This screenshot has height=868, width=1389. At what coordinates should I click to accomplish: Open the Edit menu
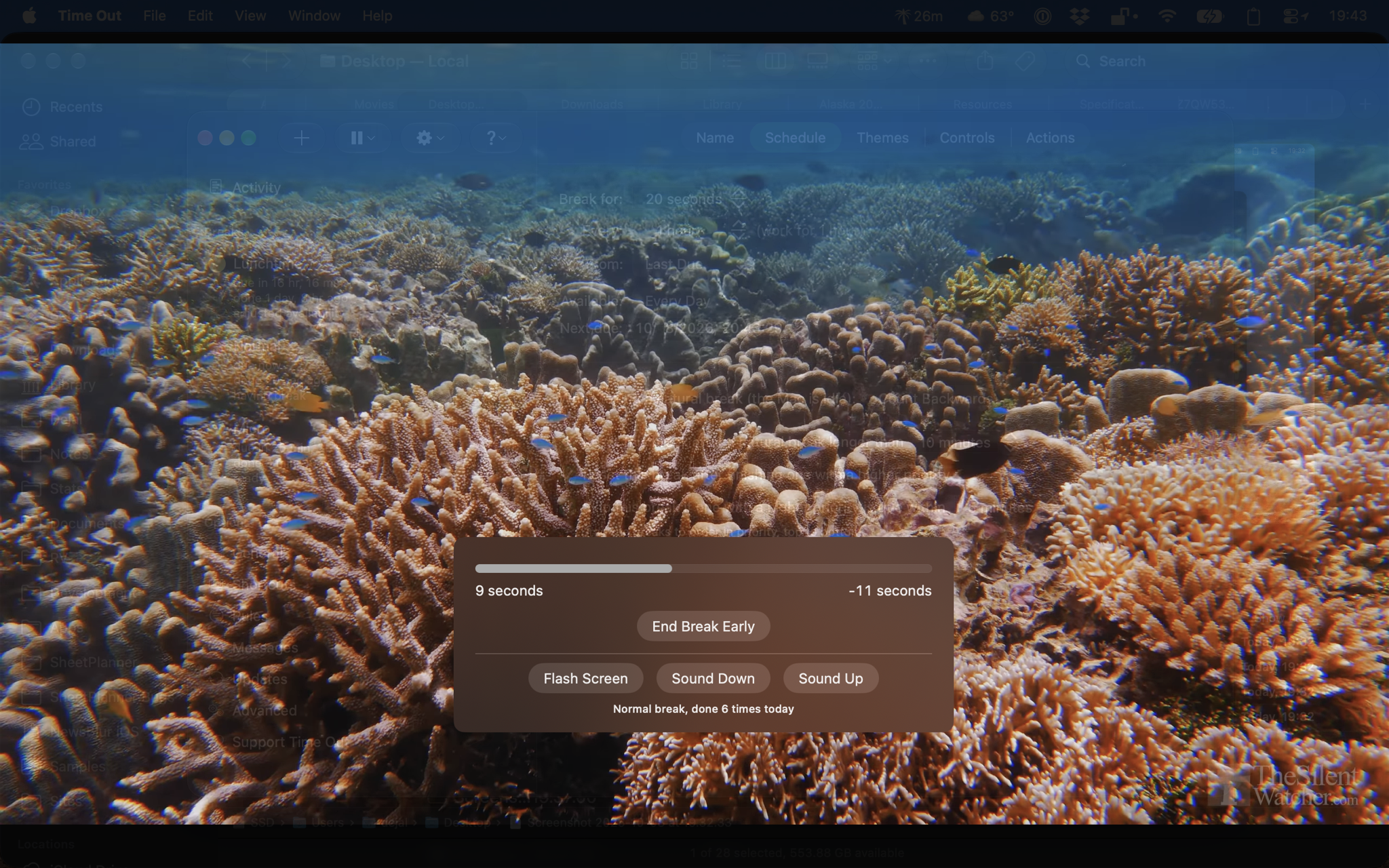click(x=200, y=16)
